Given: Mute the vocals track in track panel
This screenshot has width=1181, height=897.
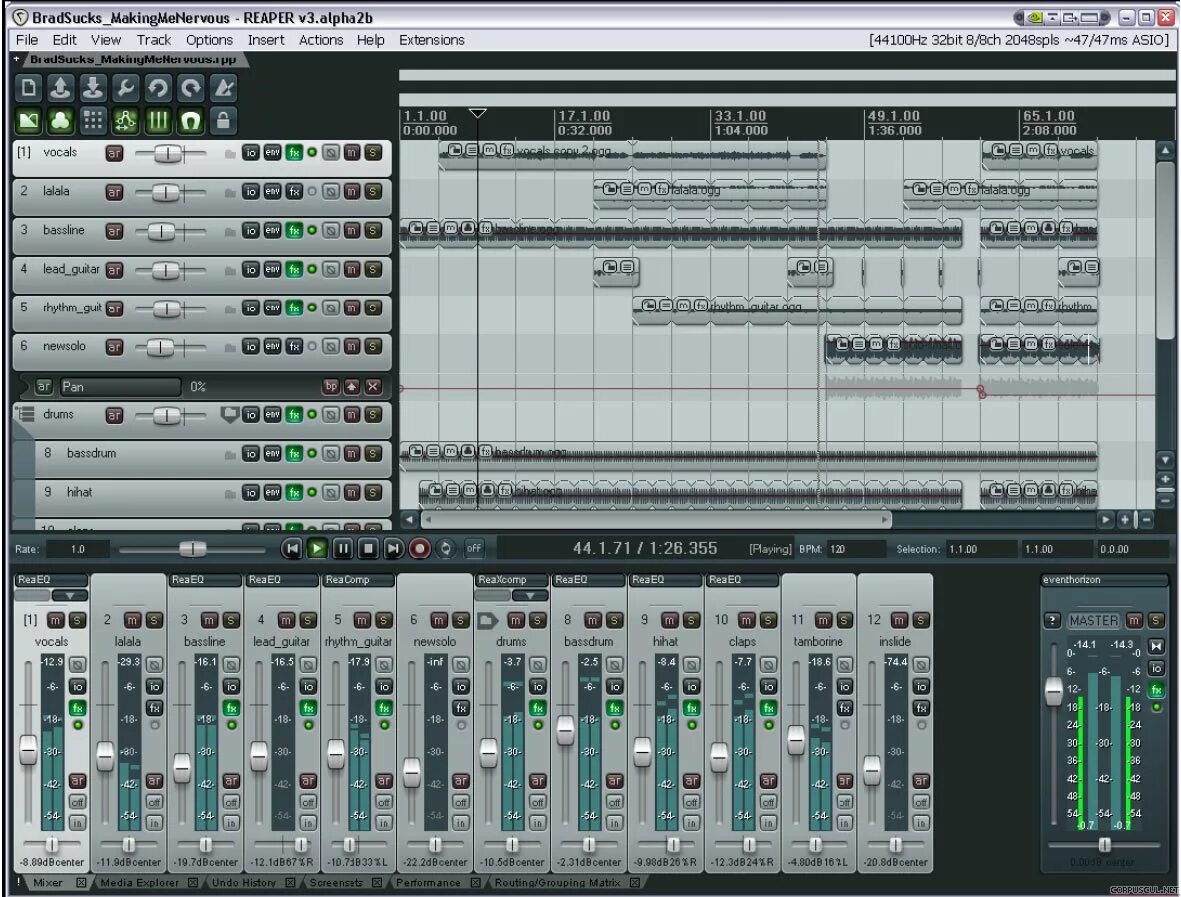Looking at the screenshot, I should point(352,153).
